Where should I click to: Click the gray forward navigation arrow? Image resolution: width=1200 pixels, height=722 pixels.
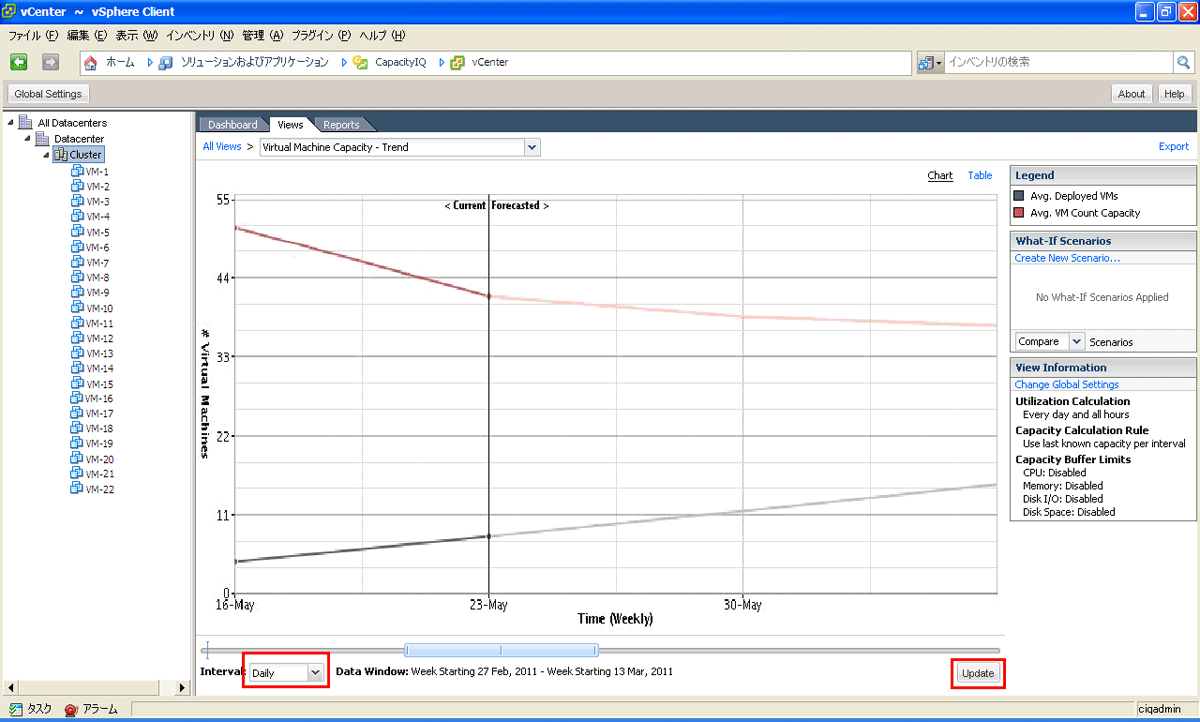click(x=50, y=62)
